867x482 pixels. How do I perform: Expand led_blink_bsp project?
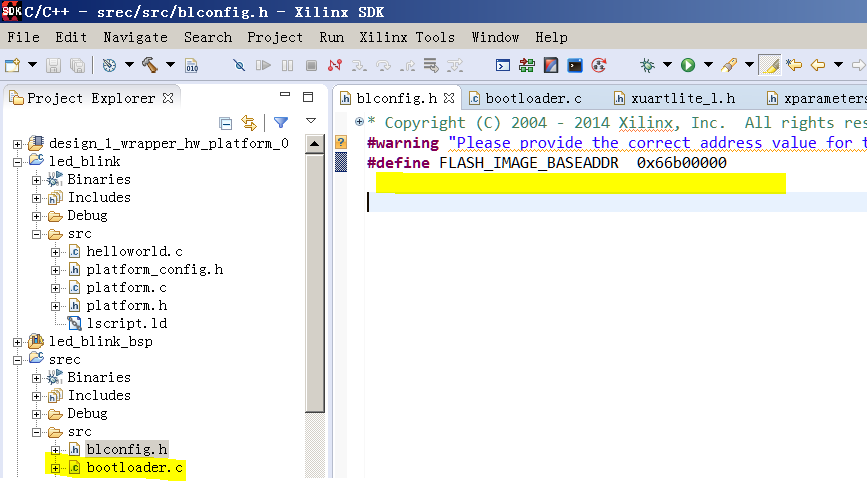pos(18,342)
